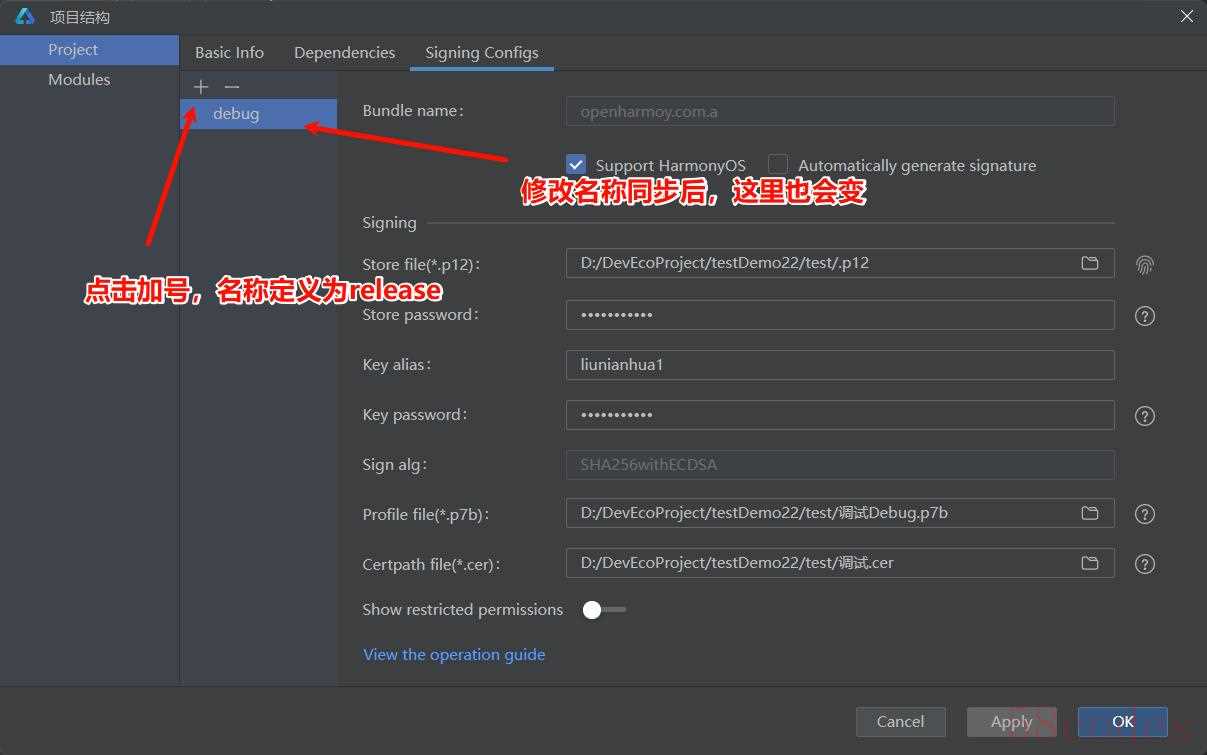
Task: Show help for Certpath file
Action: tap(1145, 564)
